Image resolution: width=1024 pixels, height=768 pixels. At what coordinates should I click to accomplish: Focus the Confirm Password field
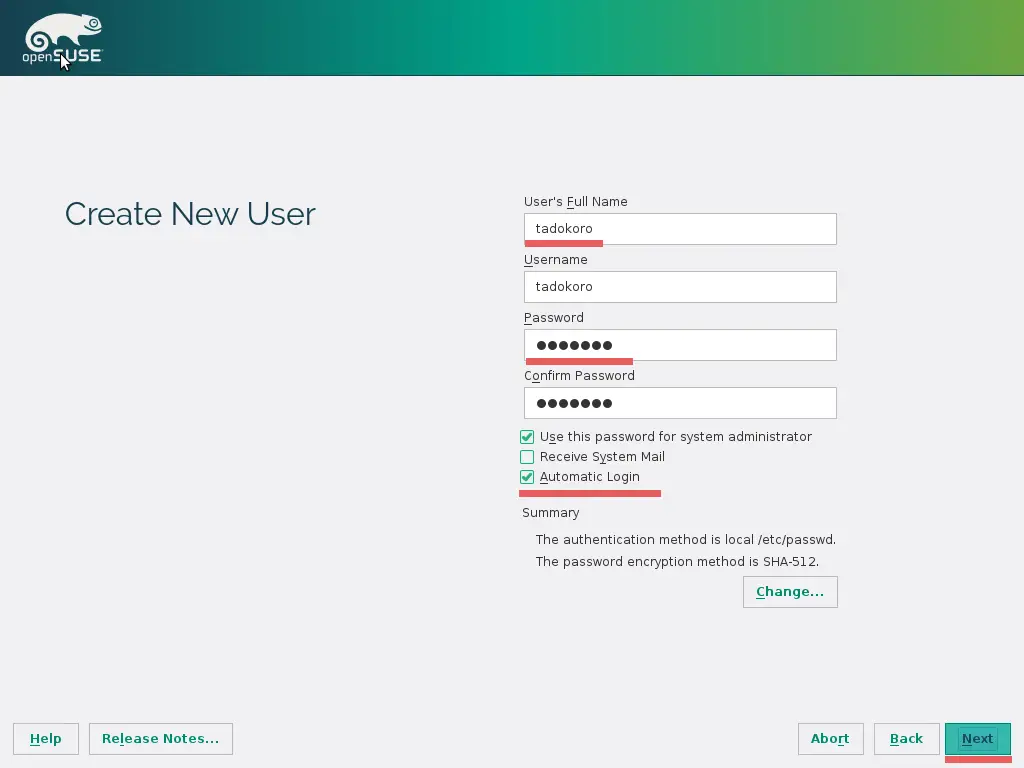click(680, 403)
